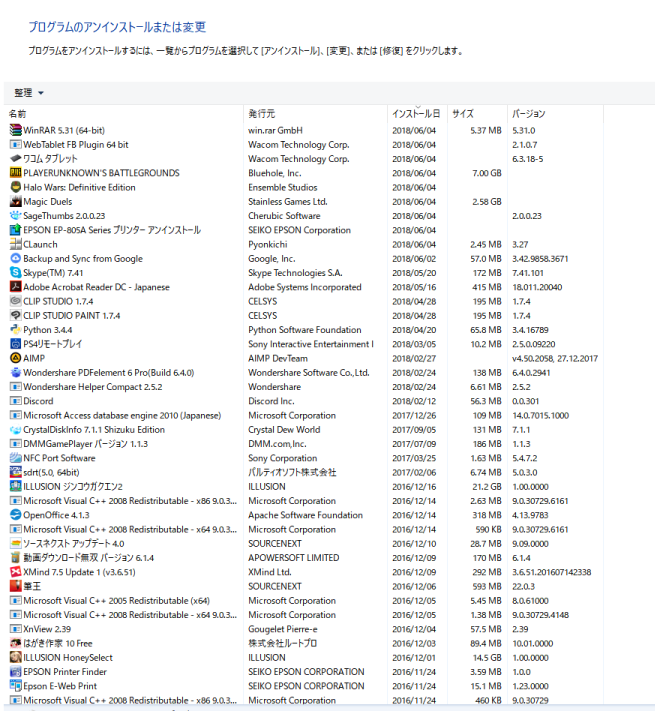Click the ワコム タブレット pen icon
This screenshot has width=655, height=711.
16,159
